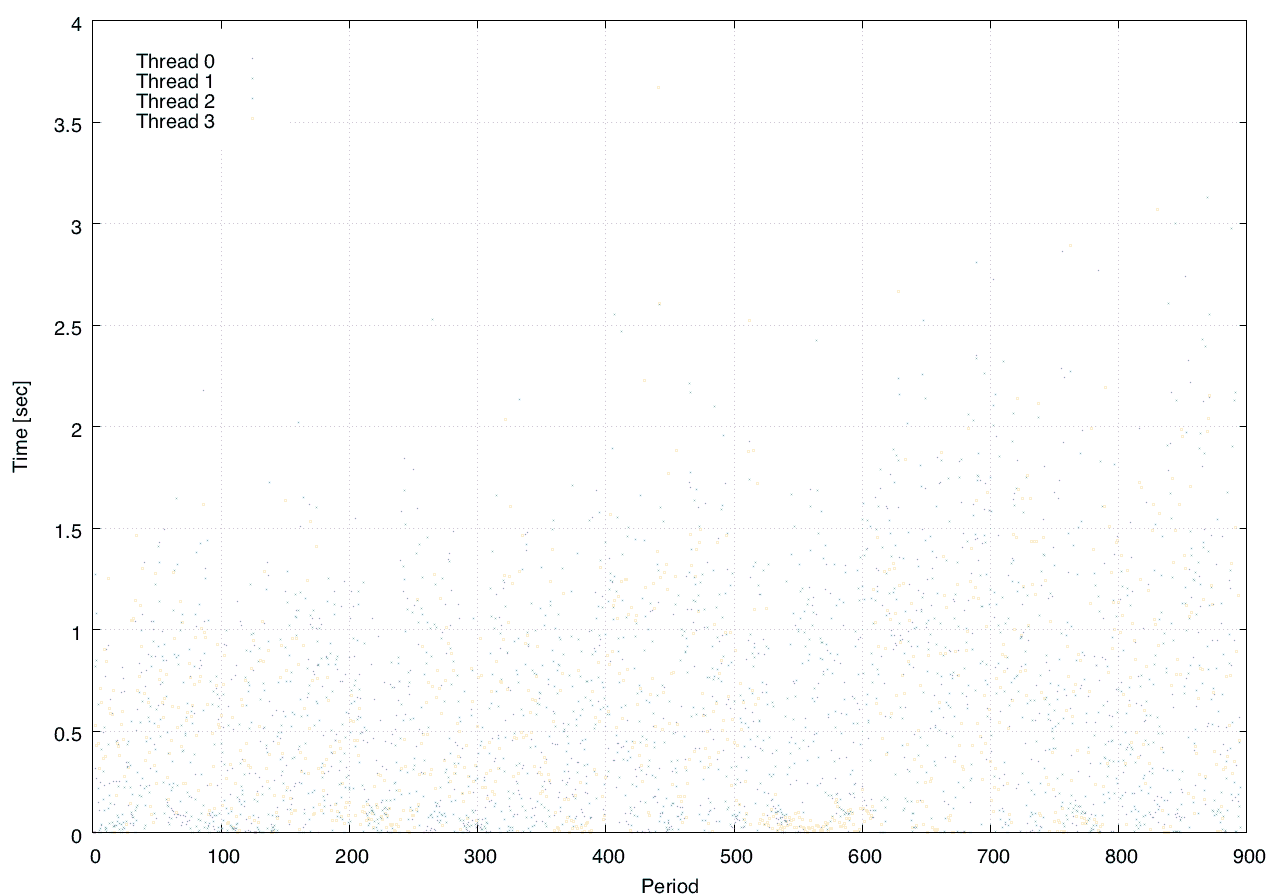This screenshot has height=896, width=1280.
Task: Click the Time [sec] y-axis title
Action: tap(20, 427)
